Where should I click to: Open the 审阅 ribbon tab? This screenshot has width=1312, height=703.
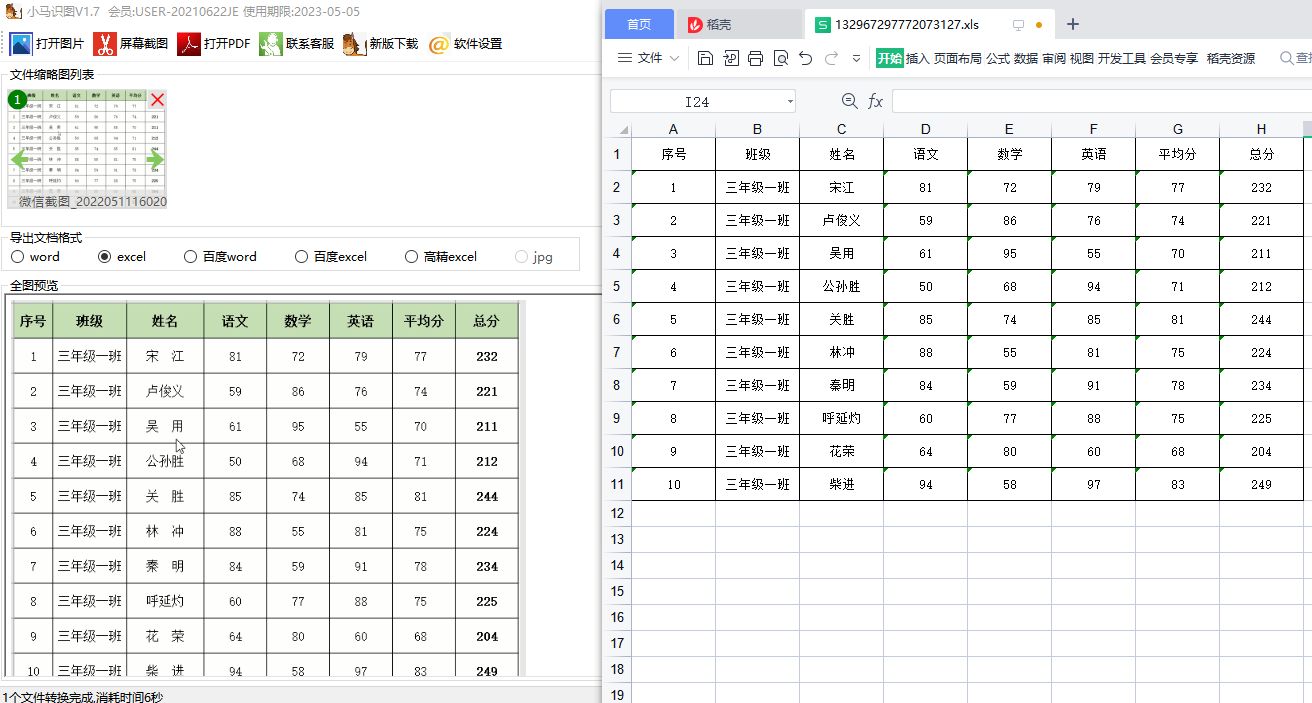coord(1054,58)
